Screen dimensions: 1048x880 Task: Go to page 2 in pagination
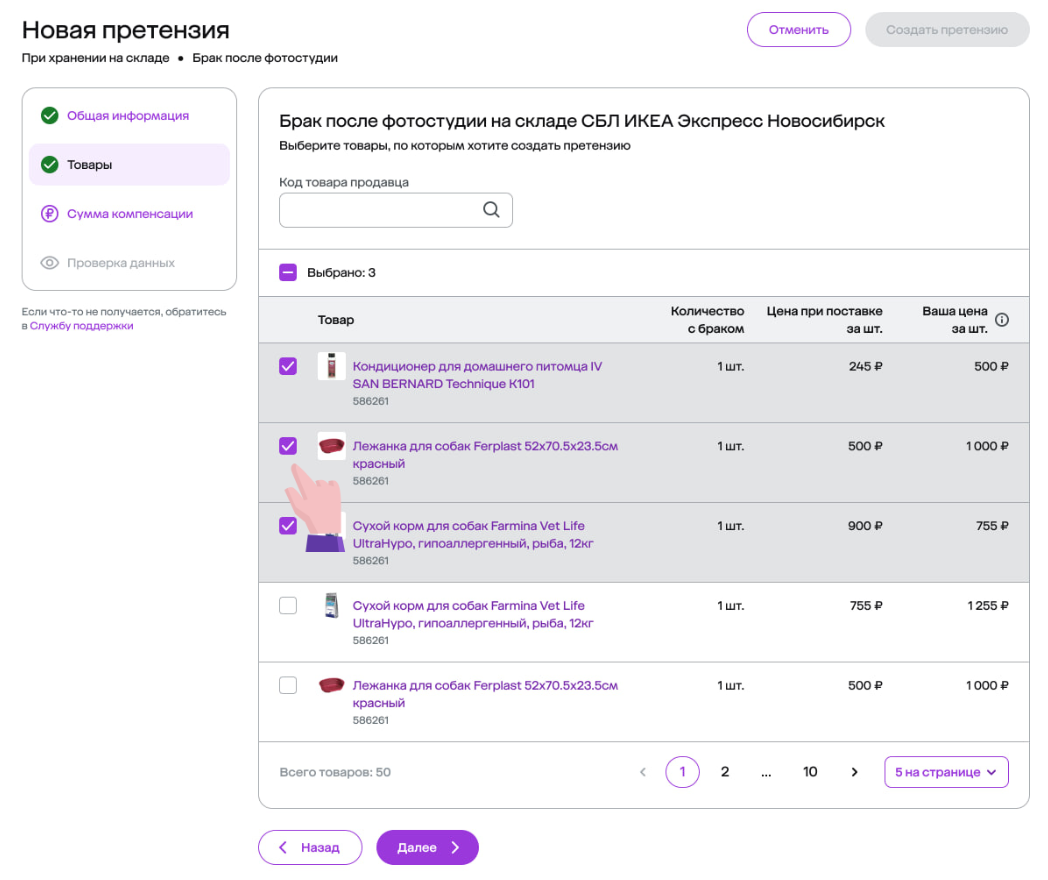coord(725,772)
